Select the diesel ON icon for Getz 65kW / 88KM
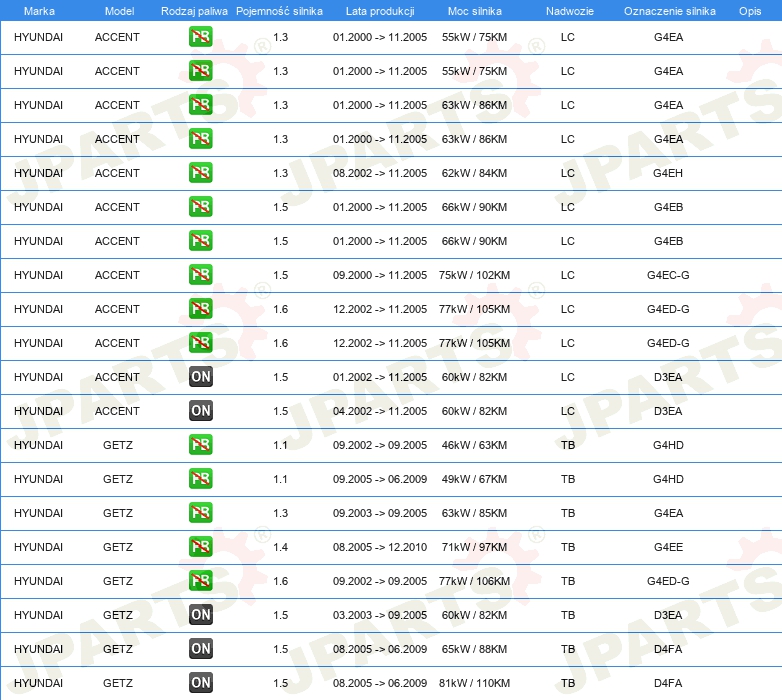 [200, 648]
